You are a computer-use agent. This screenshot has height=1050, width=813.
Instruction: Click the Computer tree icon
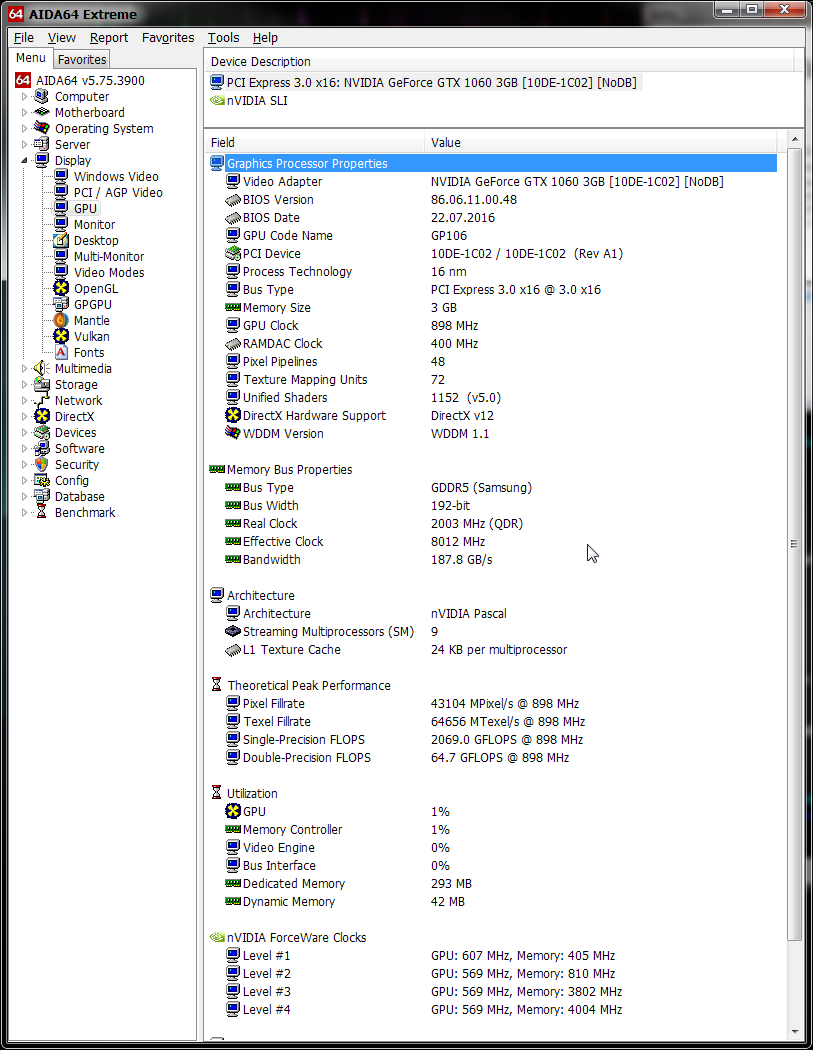(x=42, y=96)
